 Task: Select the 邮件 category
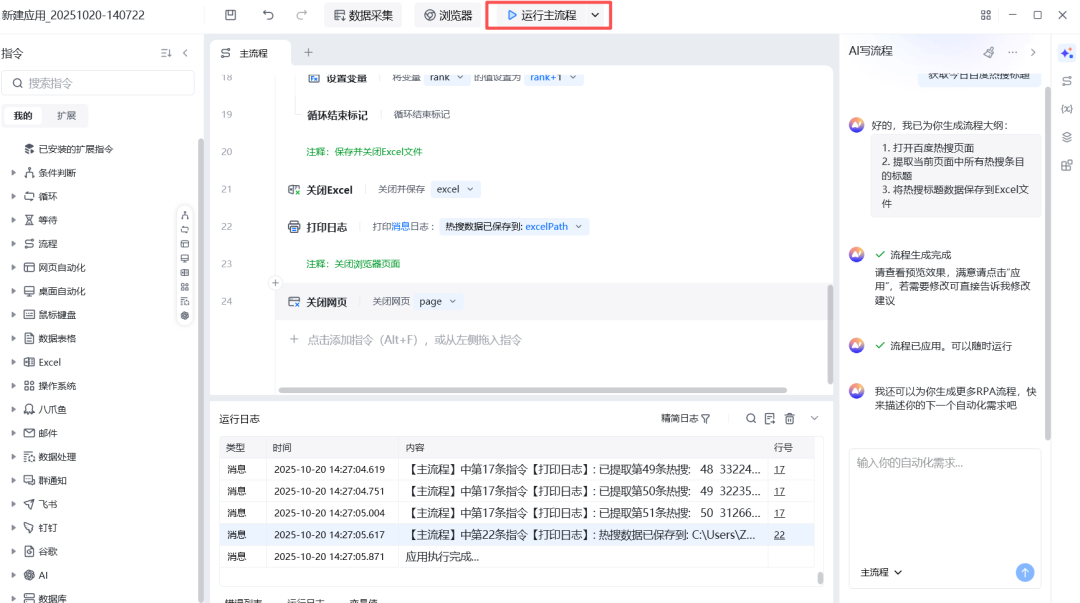coord(40,433)
